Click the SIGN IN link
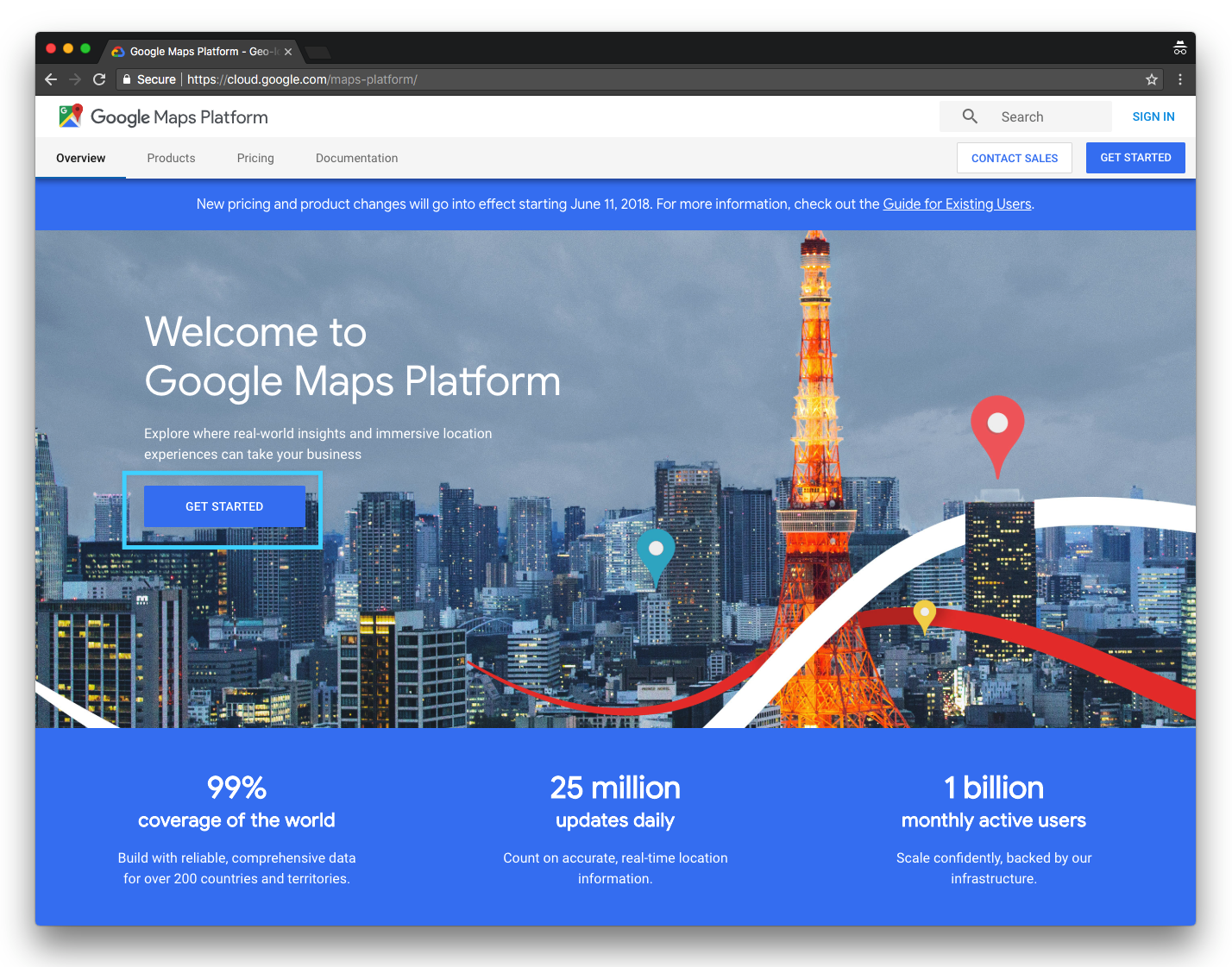Screen dimensions: 1232x967 (x=1153, y=116)
